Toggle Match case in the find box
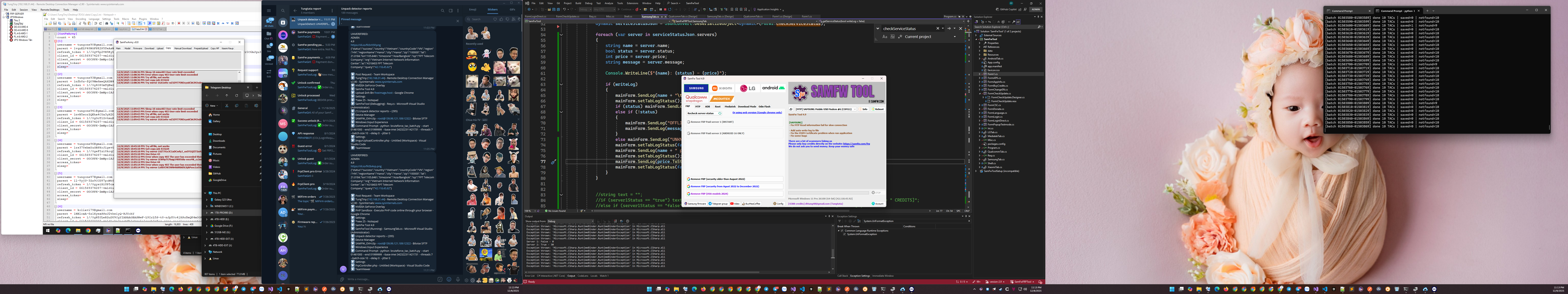Screen dimensions: 1568x294 [x=885, y=37]
